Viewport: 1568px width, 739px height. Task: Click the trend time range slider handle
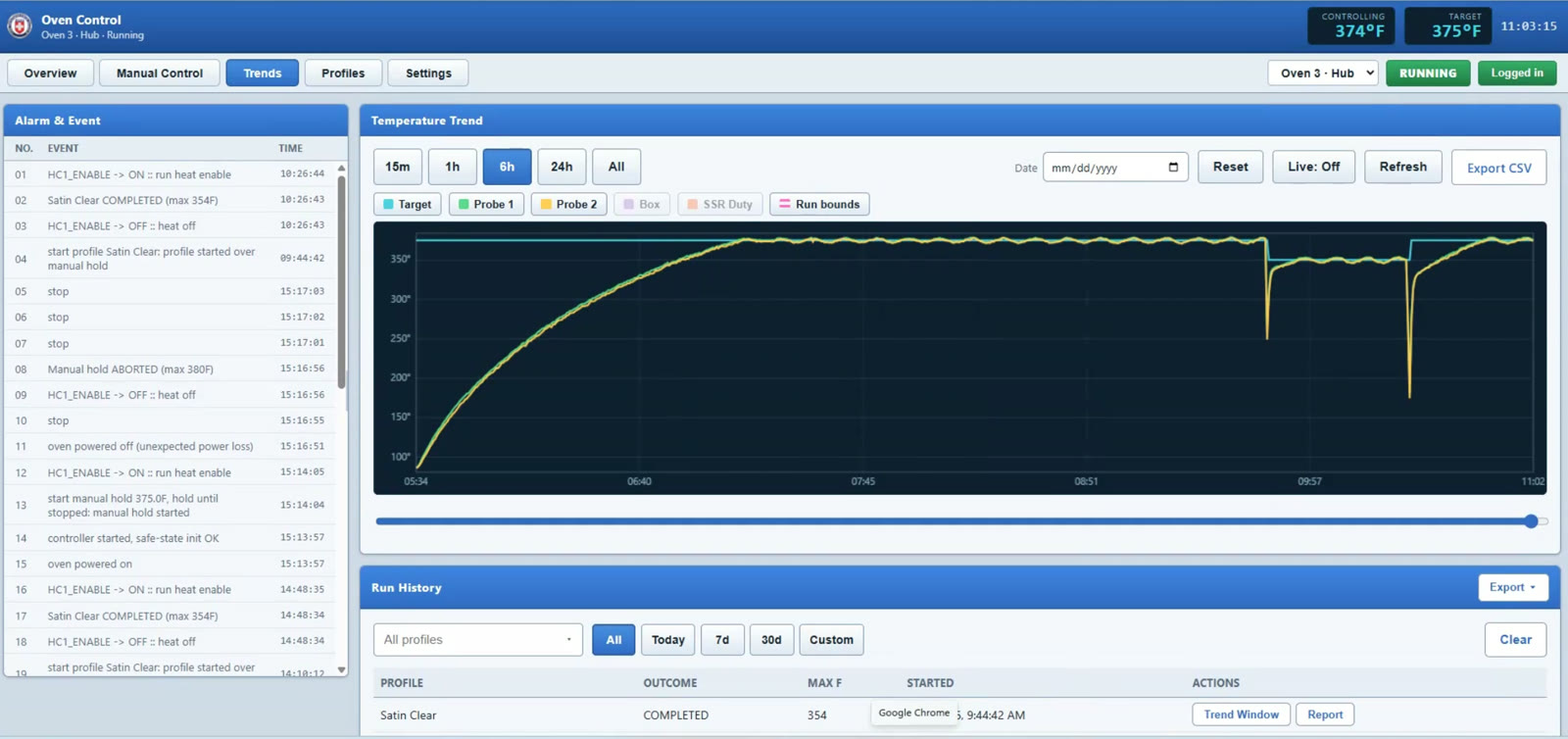(x=1531, y=521)
